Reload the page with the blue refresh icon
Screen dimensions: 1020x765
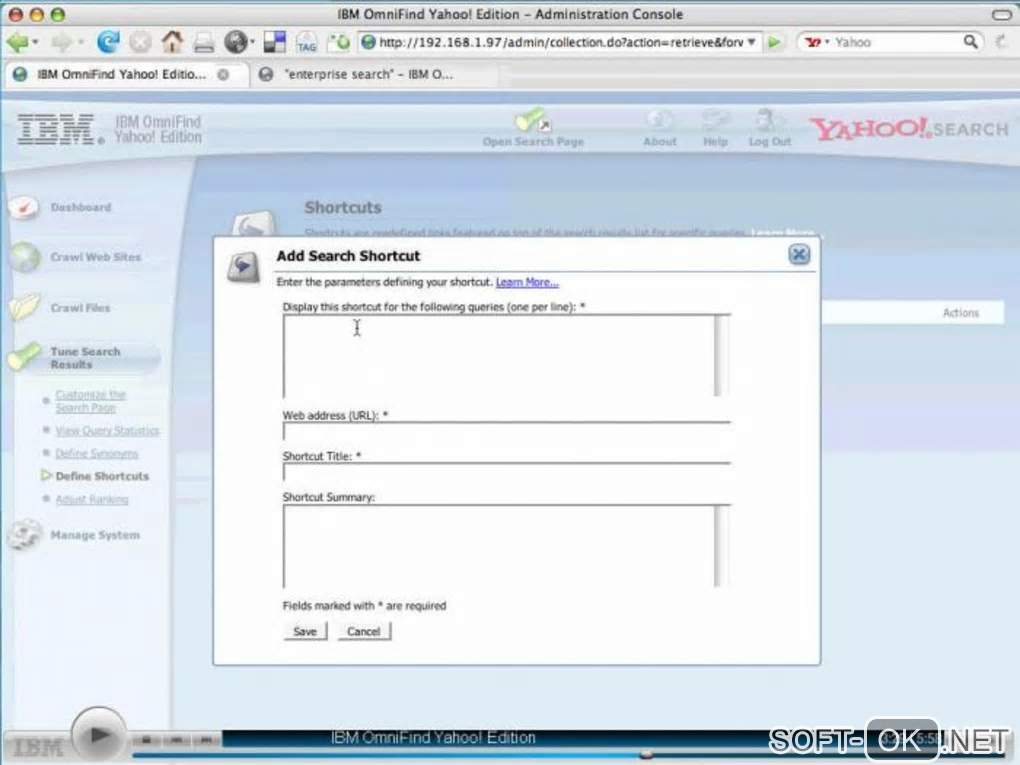(108, 42)
